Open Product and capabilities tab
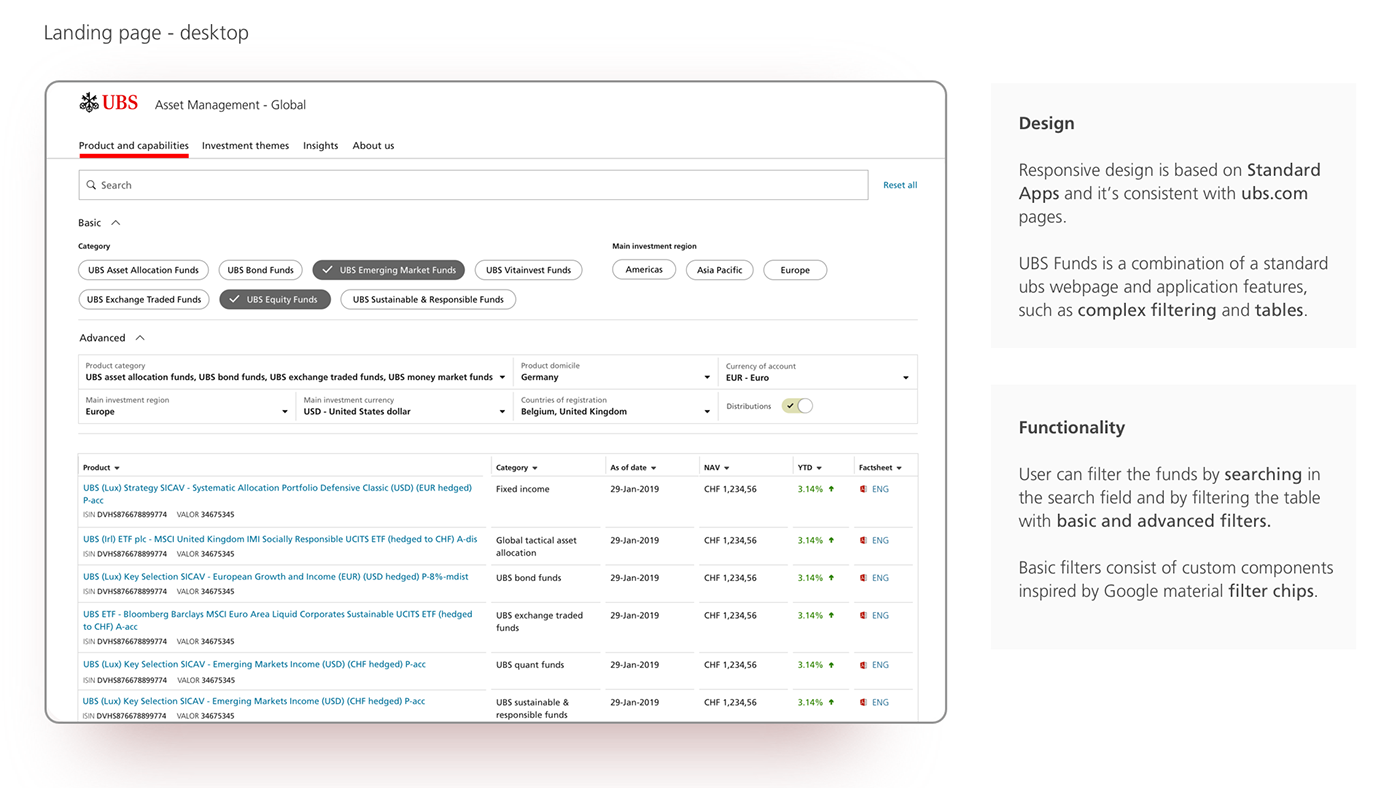1400x788 pixels. pos(133,146)
